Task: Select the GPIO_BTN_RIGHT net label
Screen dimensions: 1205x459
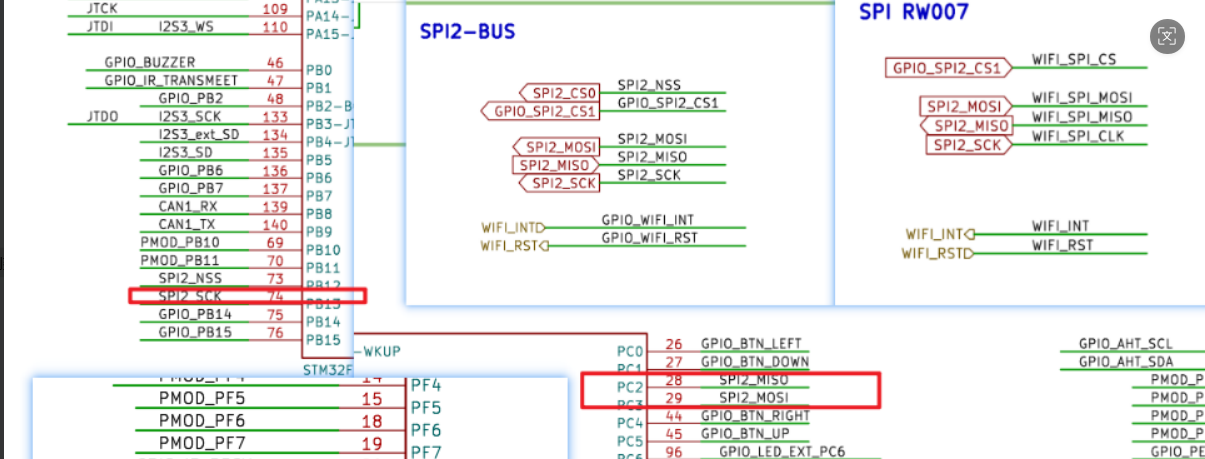Action: (x=755, y=416)
